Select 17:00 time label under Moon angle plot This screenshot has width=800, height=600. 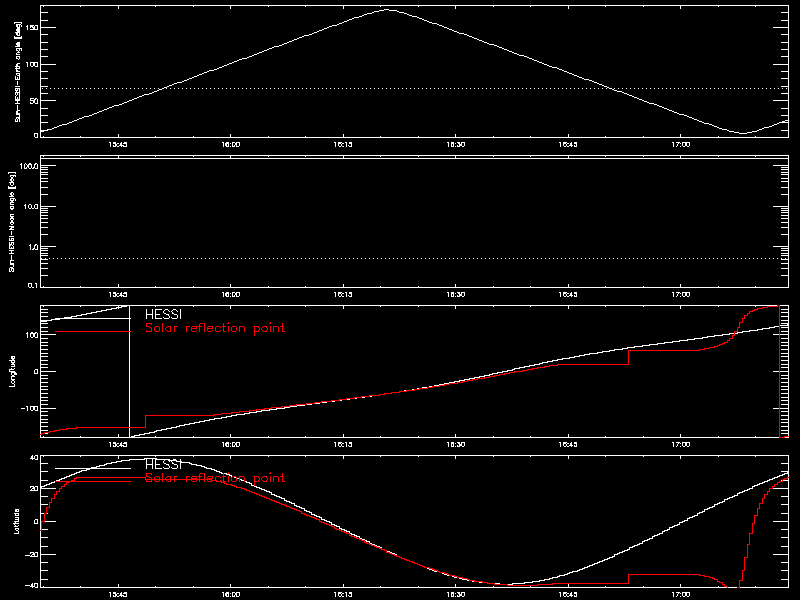click(681, 295)
